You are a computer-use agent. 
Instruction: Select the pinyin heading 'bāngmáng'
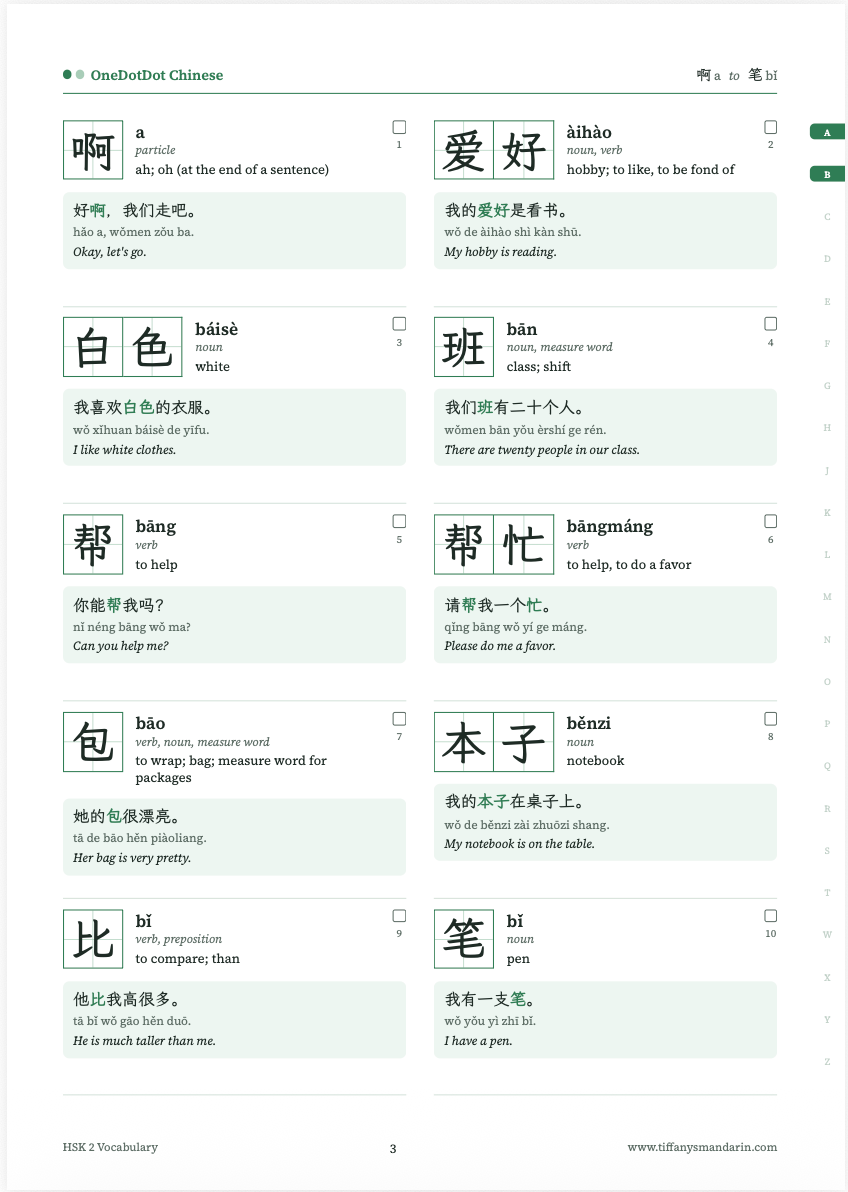pos(610,527)
